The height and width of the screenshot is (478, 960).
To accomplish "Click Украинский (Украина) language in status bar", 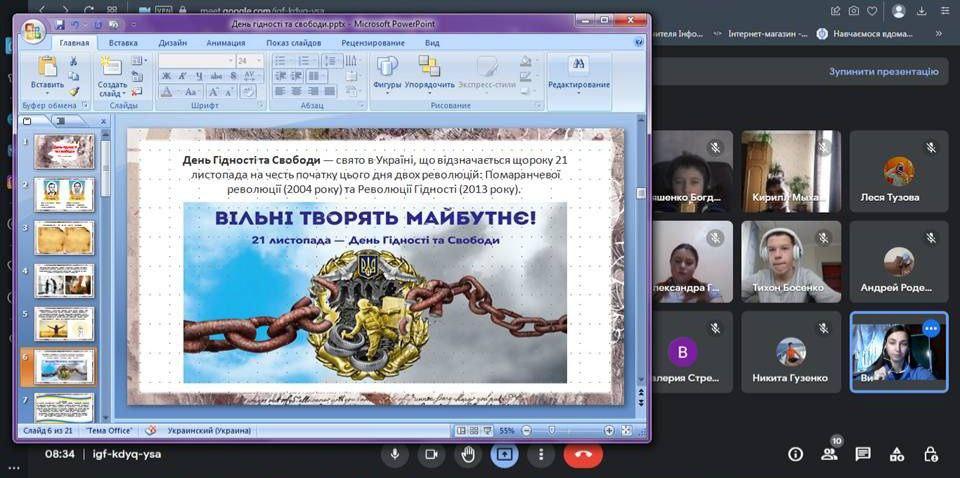I will coord(209,431).
